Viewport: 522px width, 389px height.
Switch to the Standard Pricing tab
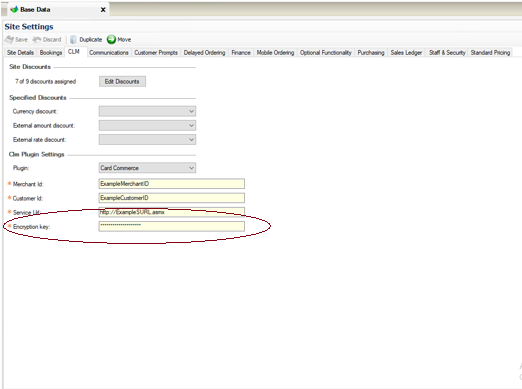pyautogui.click(x=490, y=53)
